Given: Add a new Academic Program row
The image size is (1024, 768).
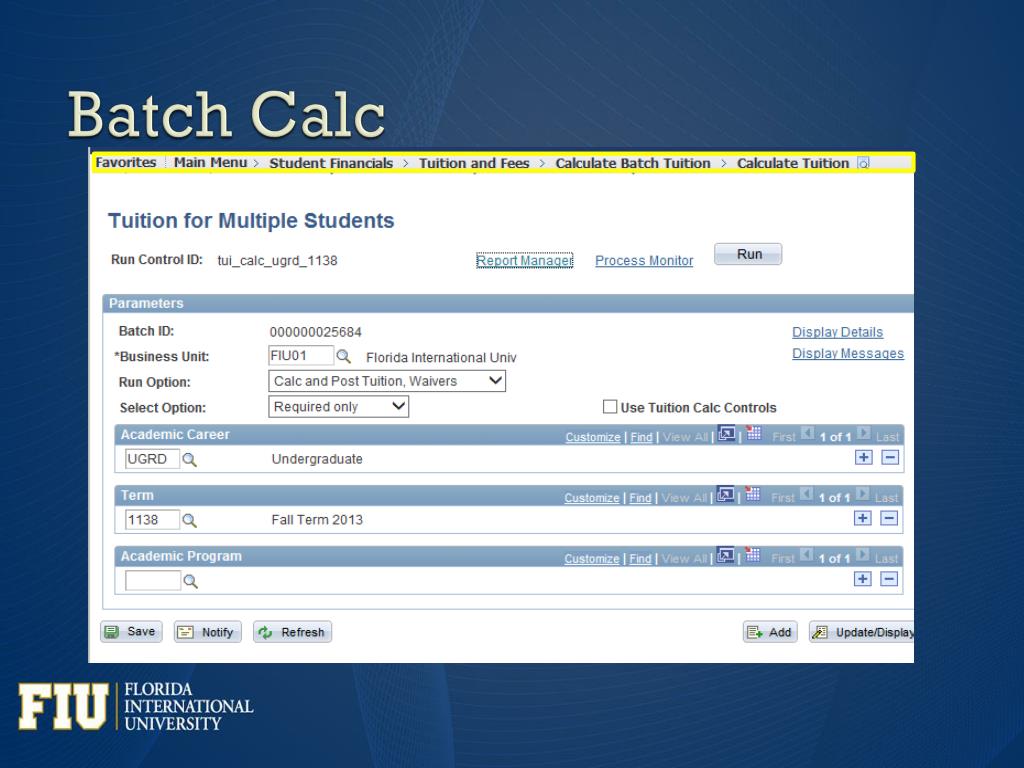Looking at the screenshot, I should (x=863, y=579).
